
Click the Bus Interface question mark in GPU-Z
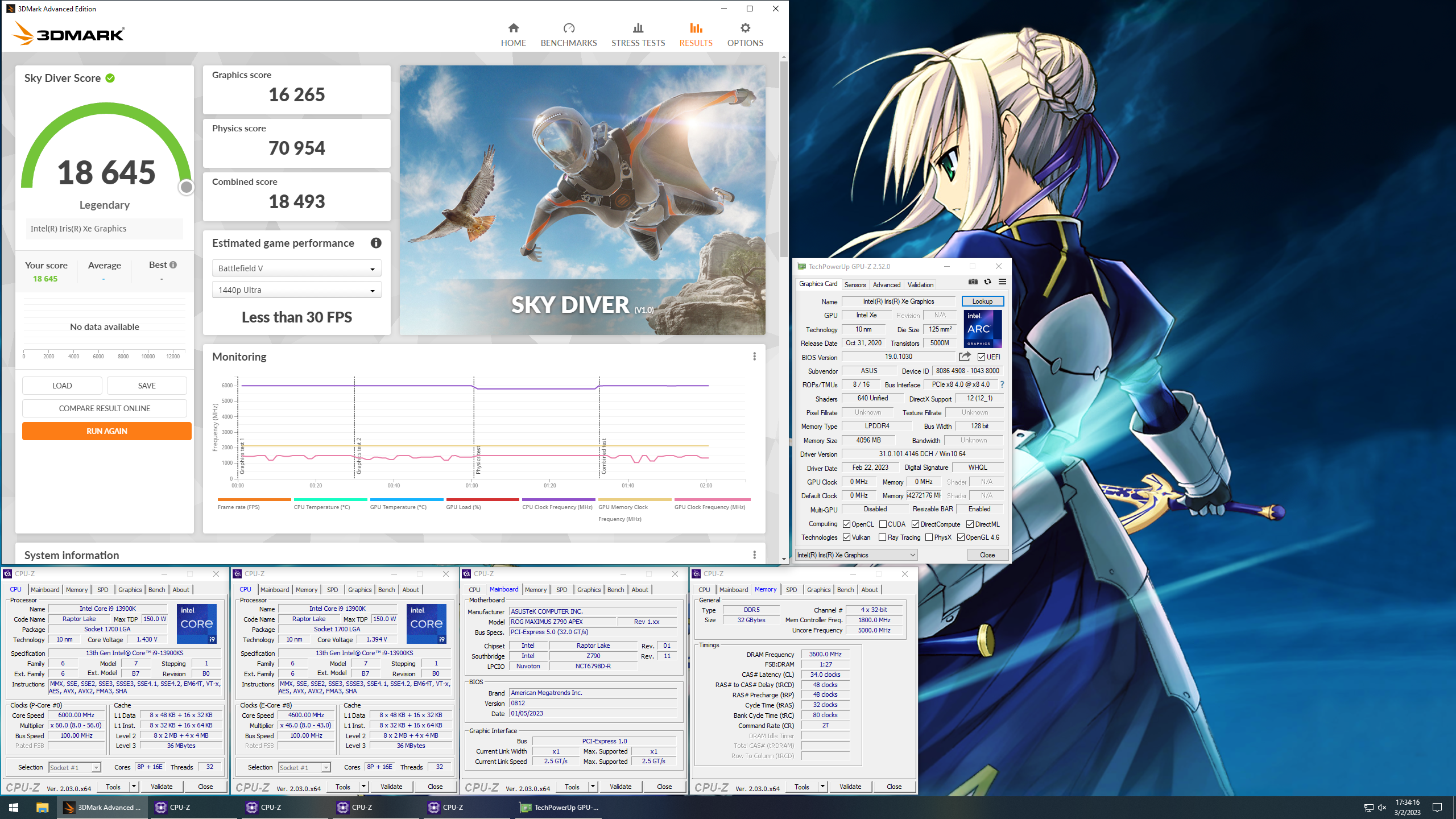pyautogui.click(x=1002, y=384)
